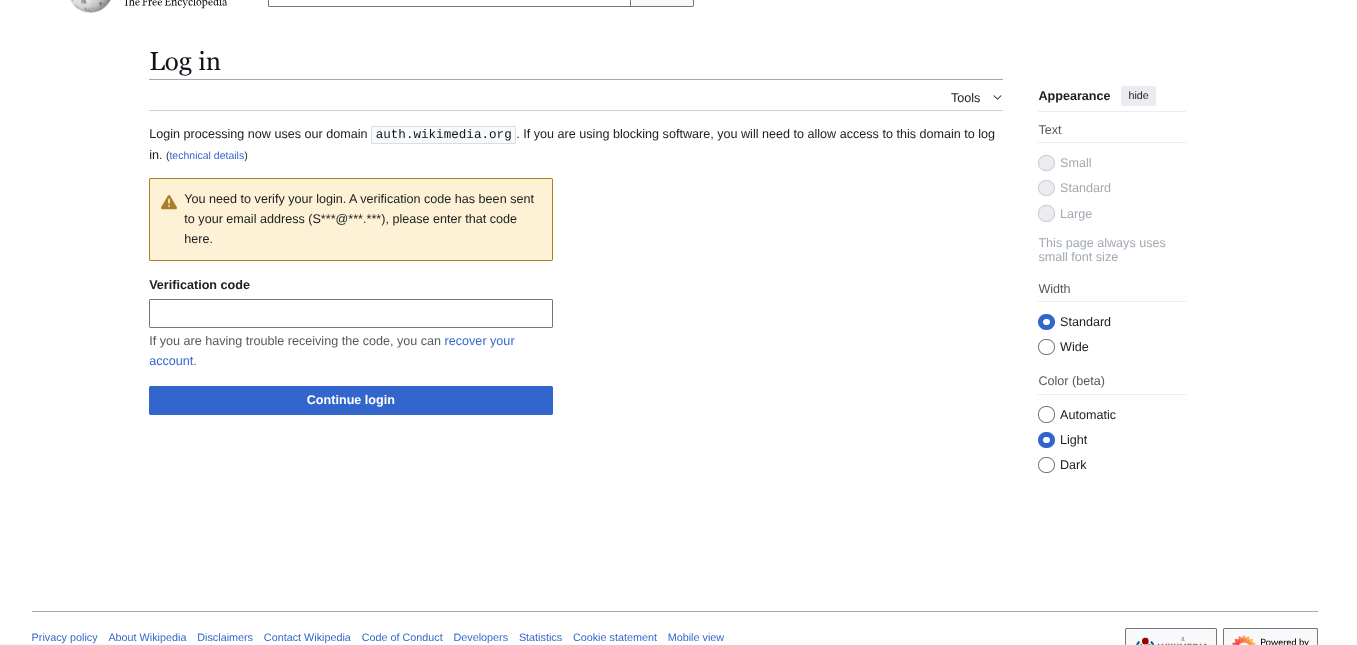Go to Privacy policy in the footer
Viewport: 1357px width, 645px height.
64,638
